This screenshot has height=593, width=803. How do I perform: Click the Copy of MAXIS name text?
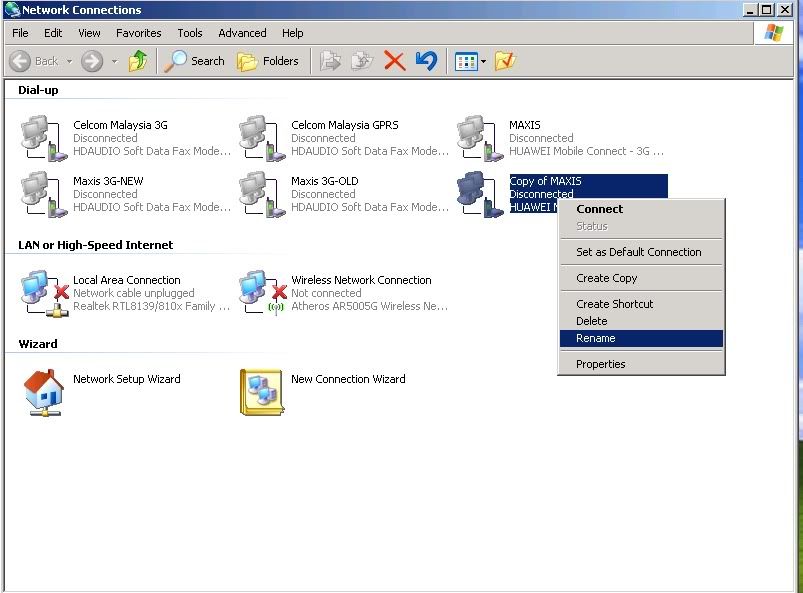[545, 181]
